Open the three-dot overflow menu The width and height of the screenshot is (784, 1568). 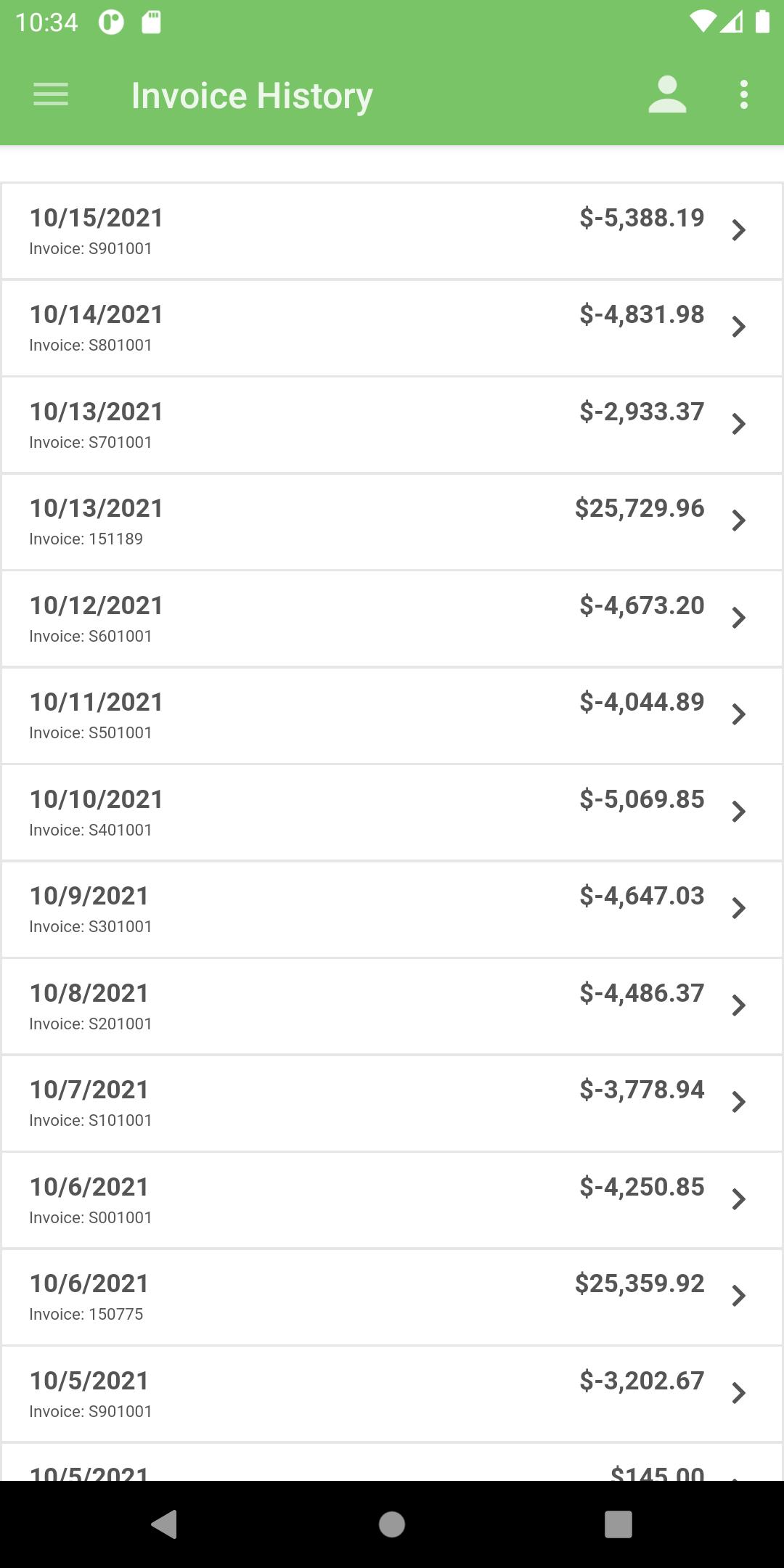[x=743, y=95]
